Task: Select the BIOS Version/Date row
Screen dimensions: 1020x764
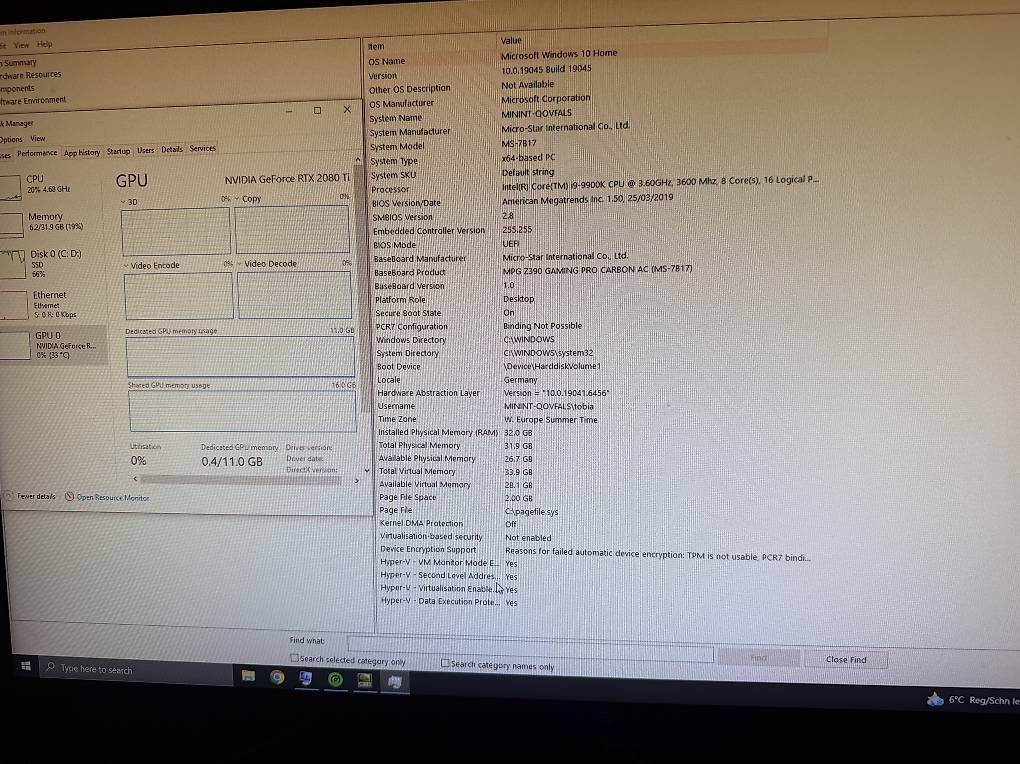Action: 524,200
